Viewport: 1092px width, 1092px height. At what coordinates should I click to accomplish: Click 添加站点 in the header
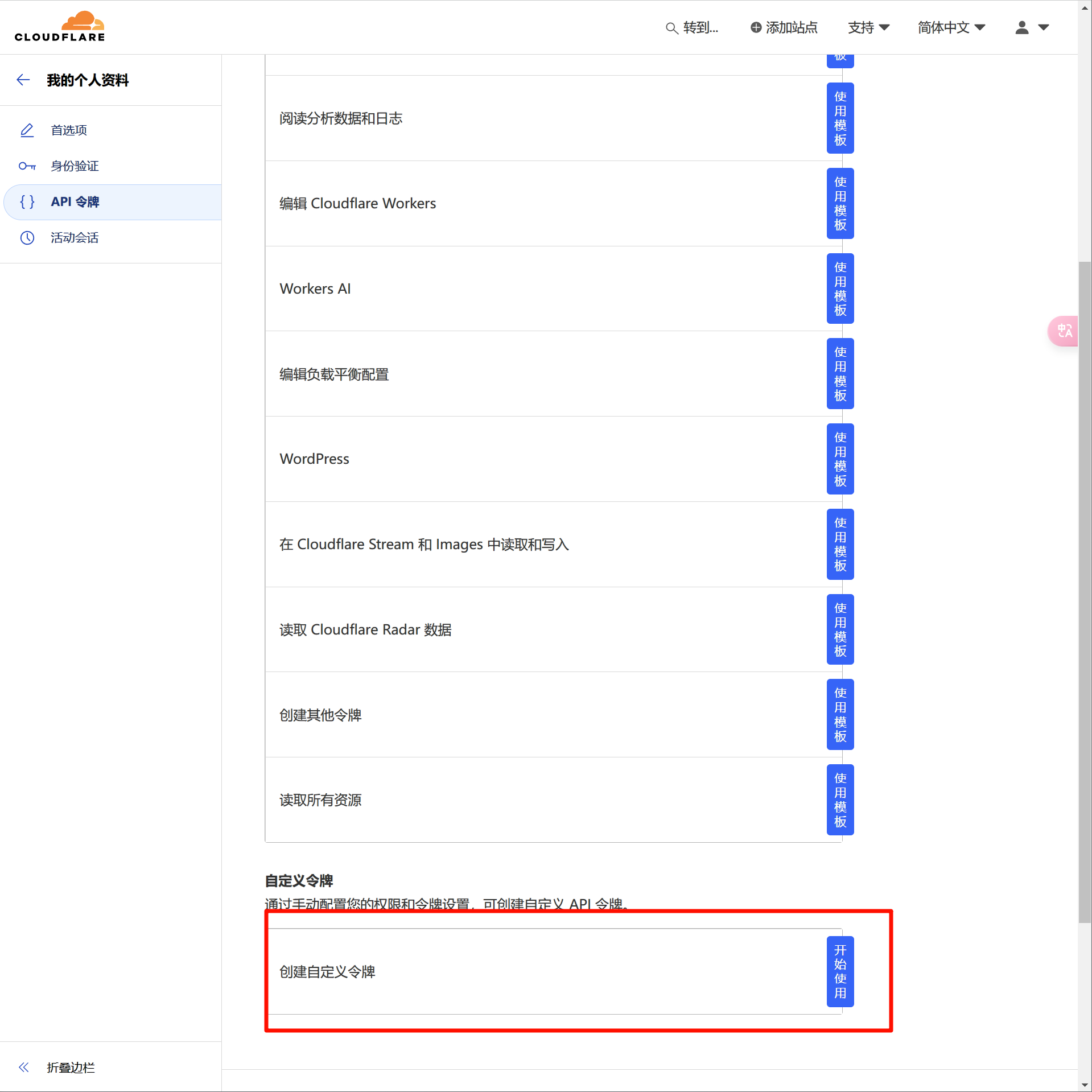click(784, 27)
